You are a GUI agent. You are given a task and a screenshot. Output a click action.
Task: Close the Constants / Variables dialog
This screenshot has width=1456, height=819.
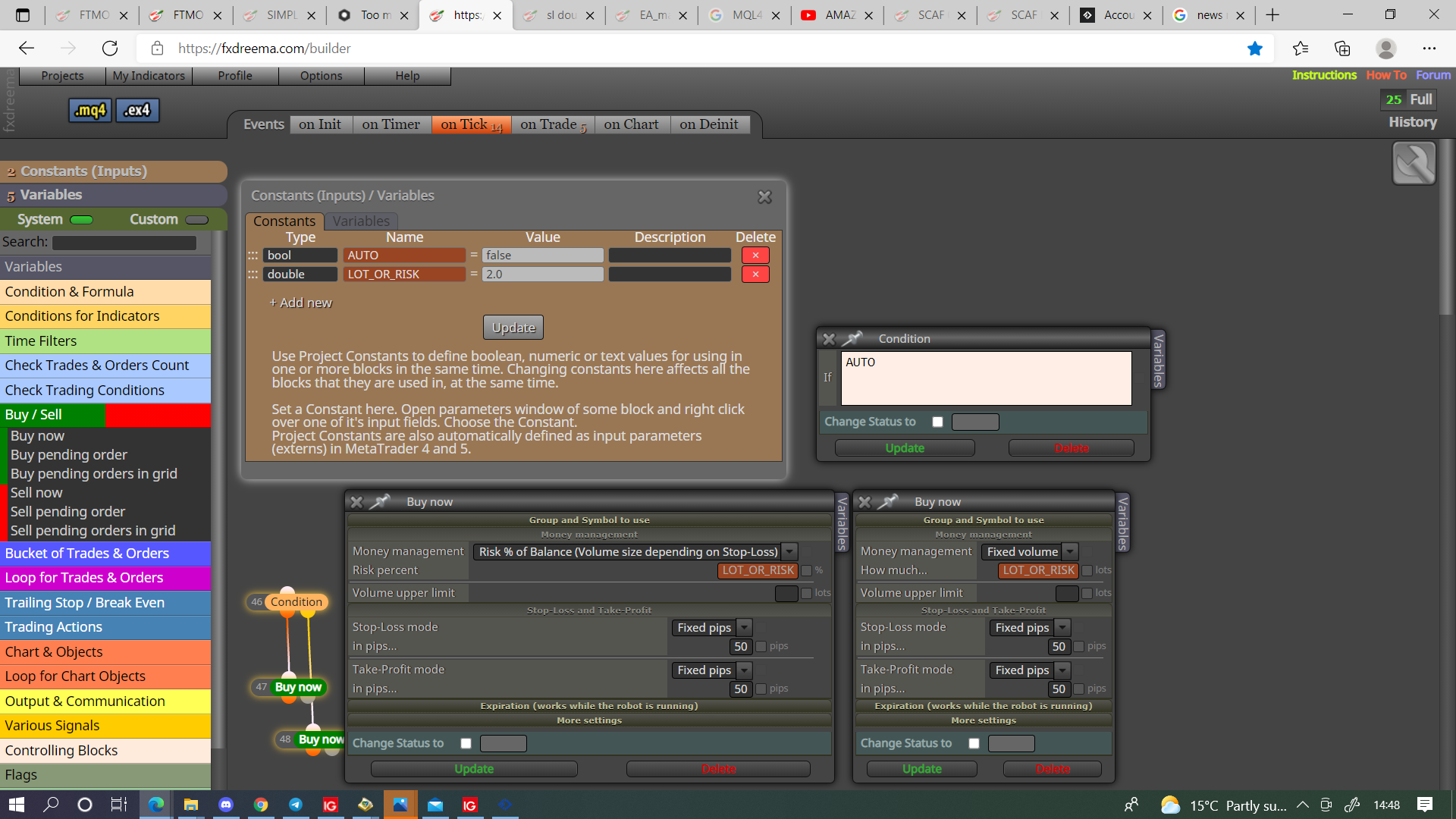(x=764, y=196)
